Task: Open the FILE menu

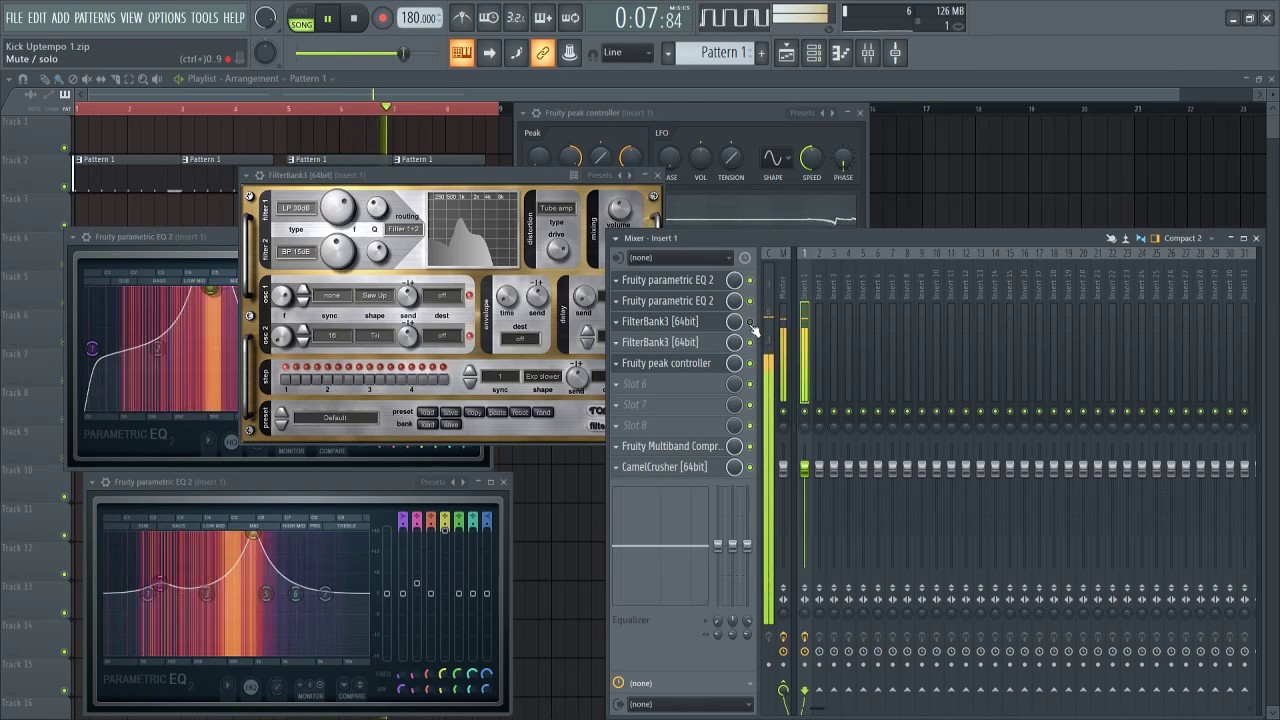Action: [14, 18]
